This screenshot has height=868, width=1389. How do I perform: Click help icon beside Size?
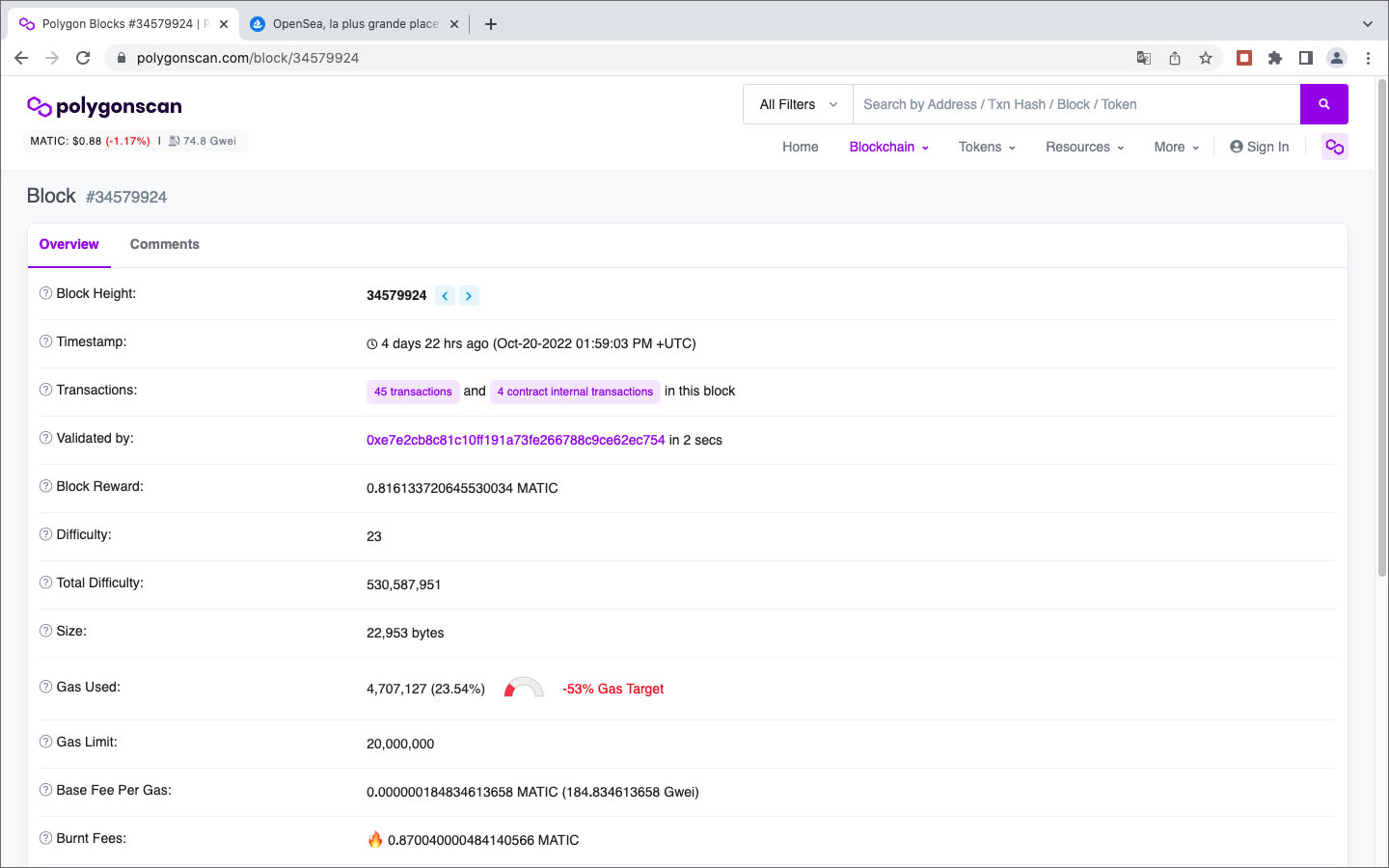45,631
